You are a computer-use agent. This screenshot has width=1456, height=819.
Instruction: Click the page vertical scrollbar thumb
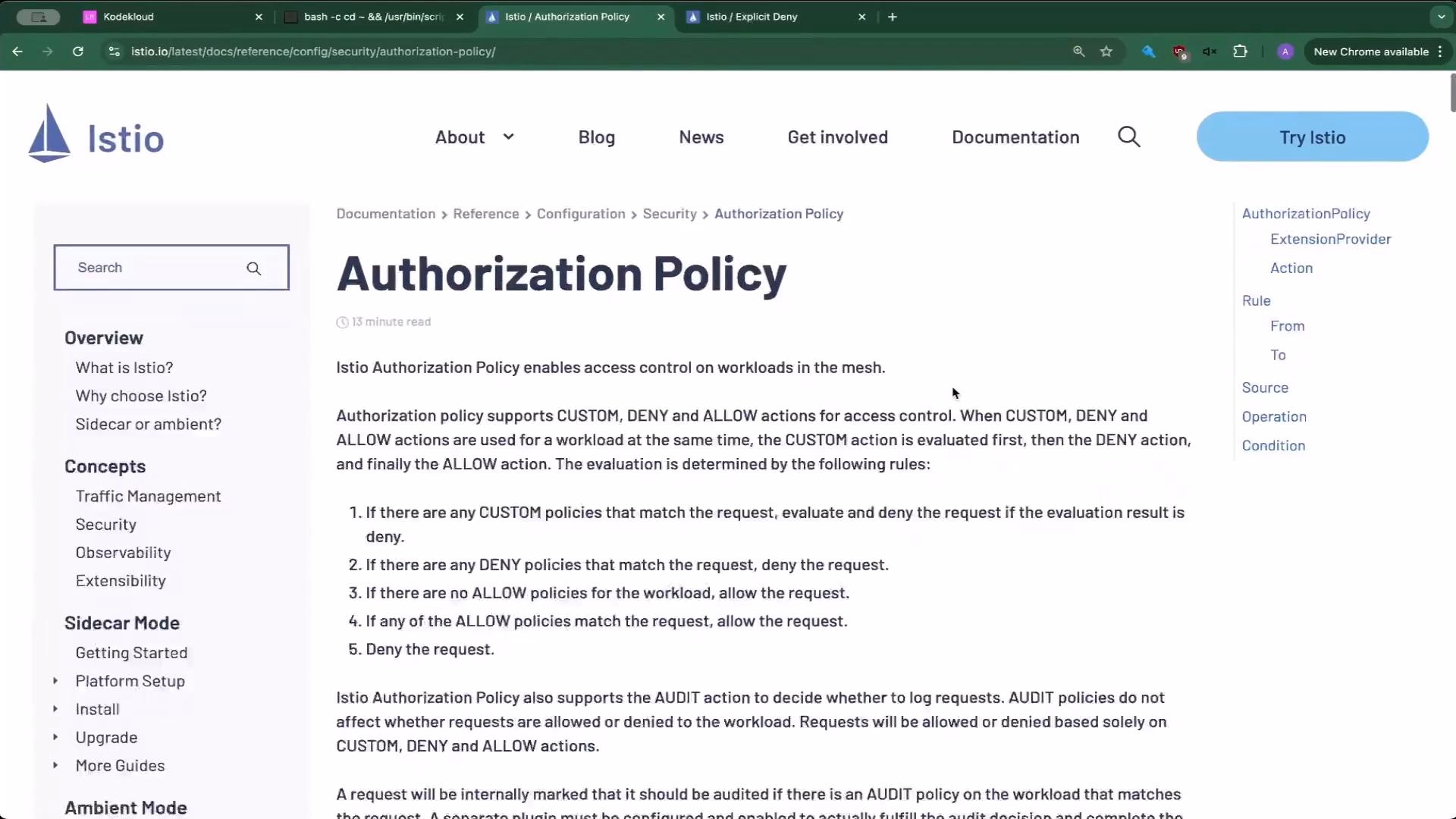[x=1452, y=93]
